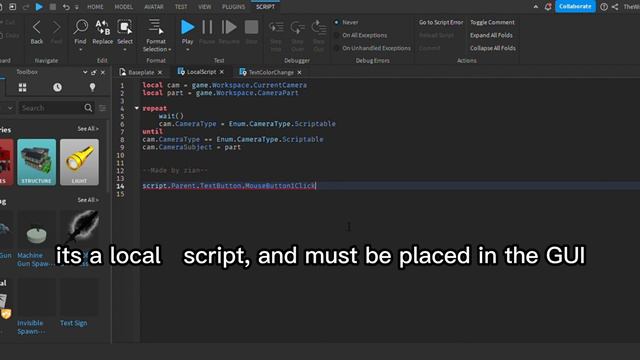Switch to the MODEL ribbon tab

click(x=123, y=7)
